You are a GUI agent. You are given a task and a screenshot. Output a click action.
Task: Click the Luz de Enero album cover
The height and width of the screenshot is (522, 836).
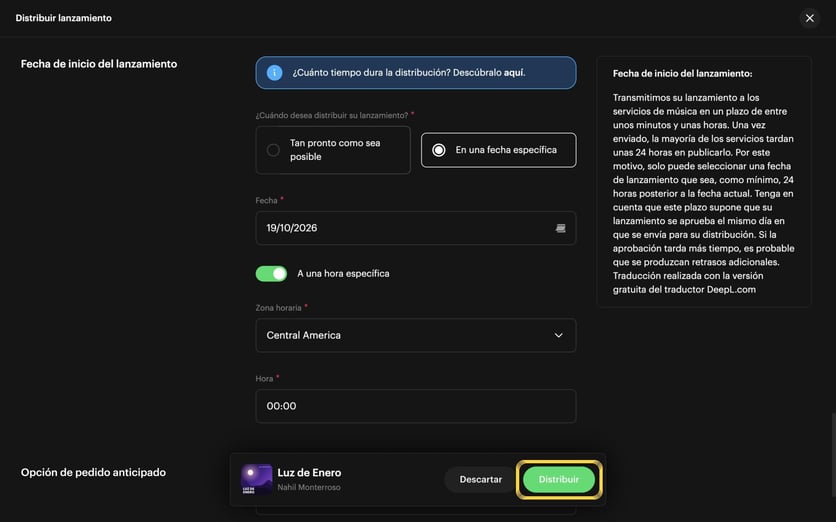256,479
